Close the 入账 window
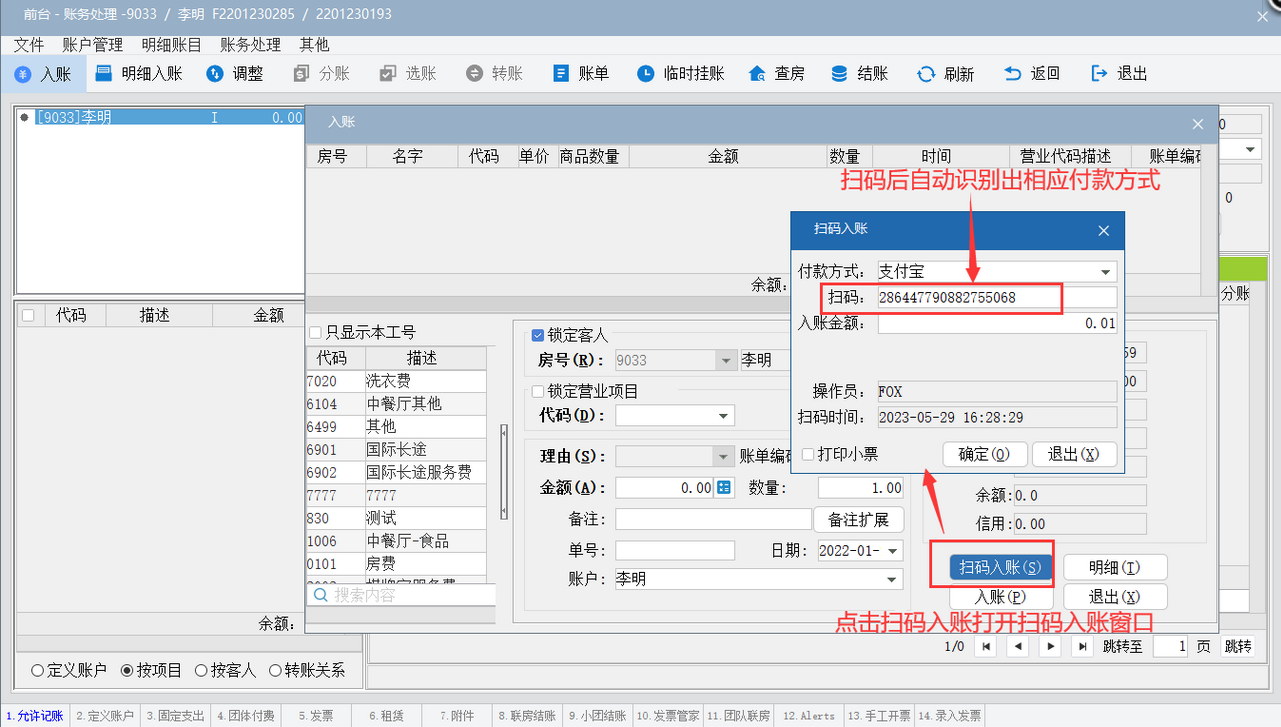 (1198, 124)
